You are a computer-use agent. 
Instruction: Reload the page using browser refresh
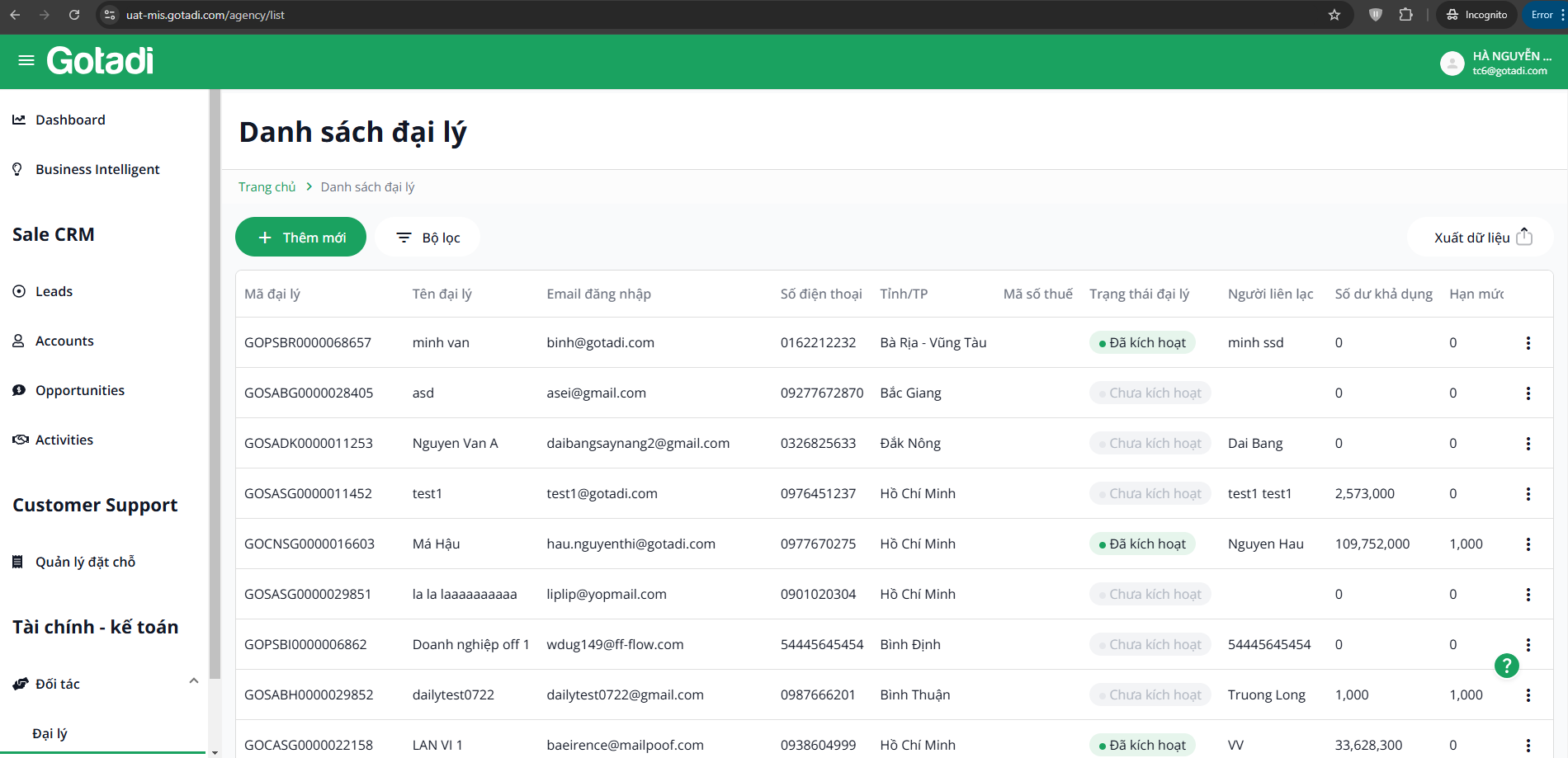[x=74, y=15]
